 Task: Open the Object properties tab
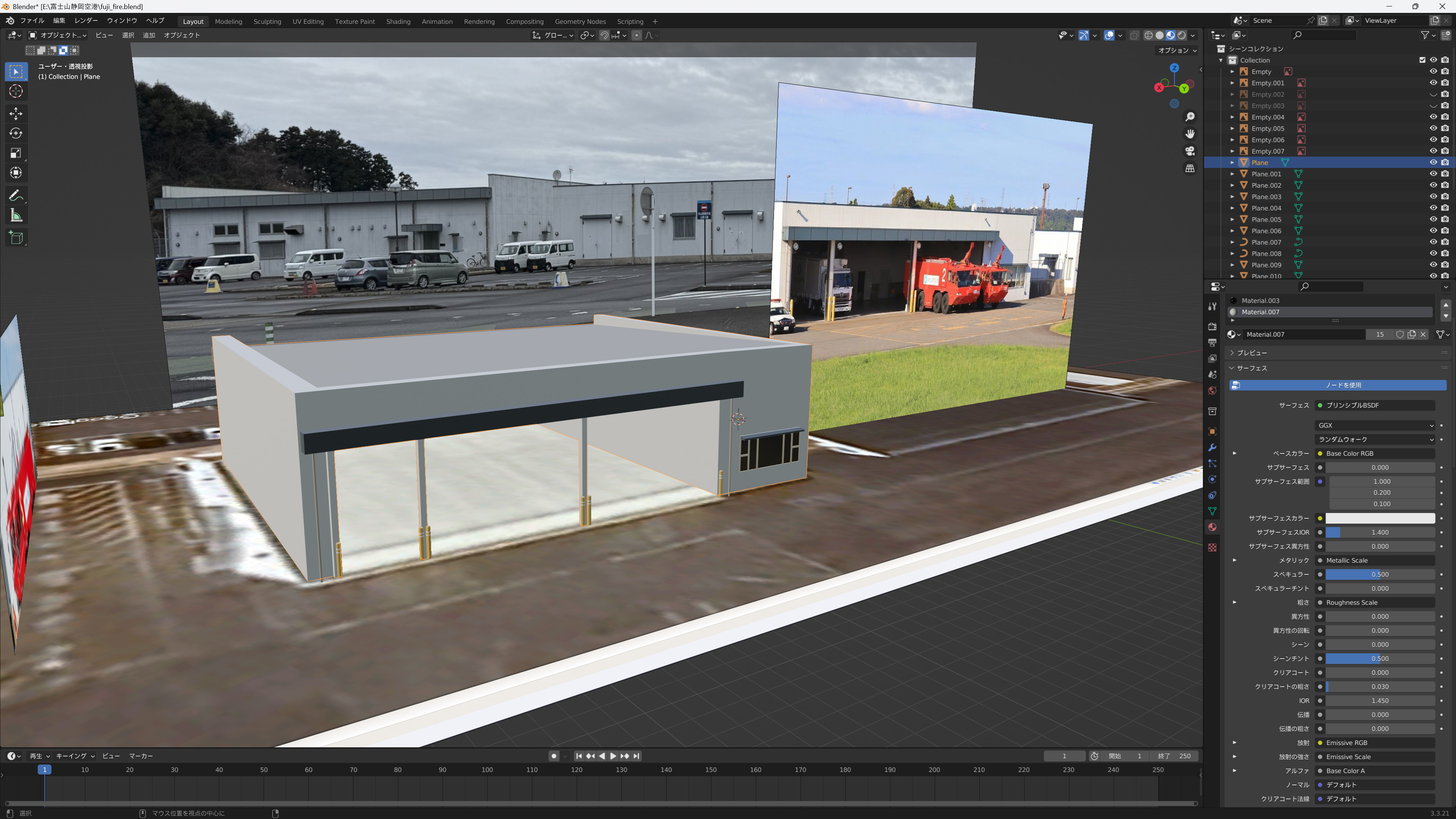tap(1212, 431)
